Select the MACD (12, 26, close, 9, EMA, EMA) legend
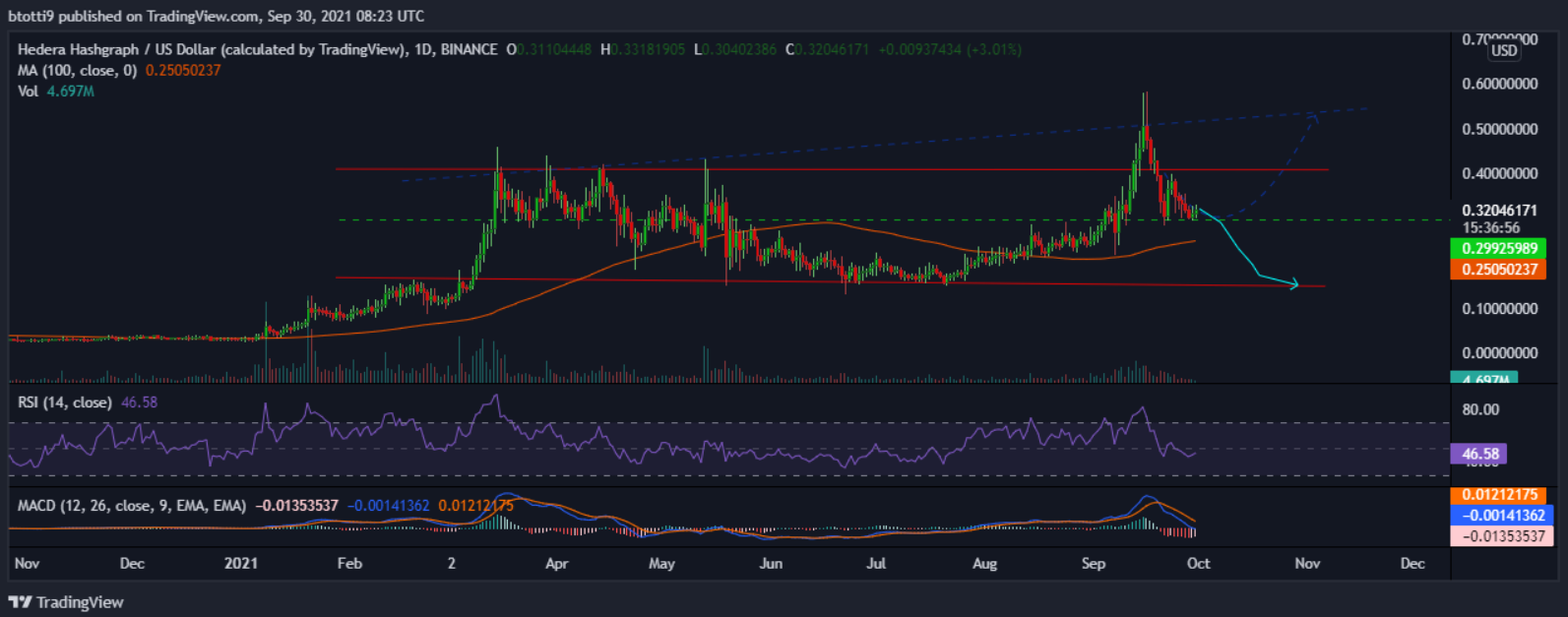The width and height of the screenshot is (1568, 617). point(132,506)
